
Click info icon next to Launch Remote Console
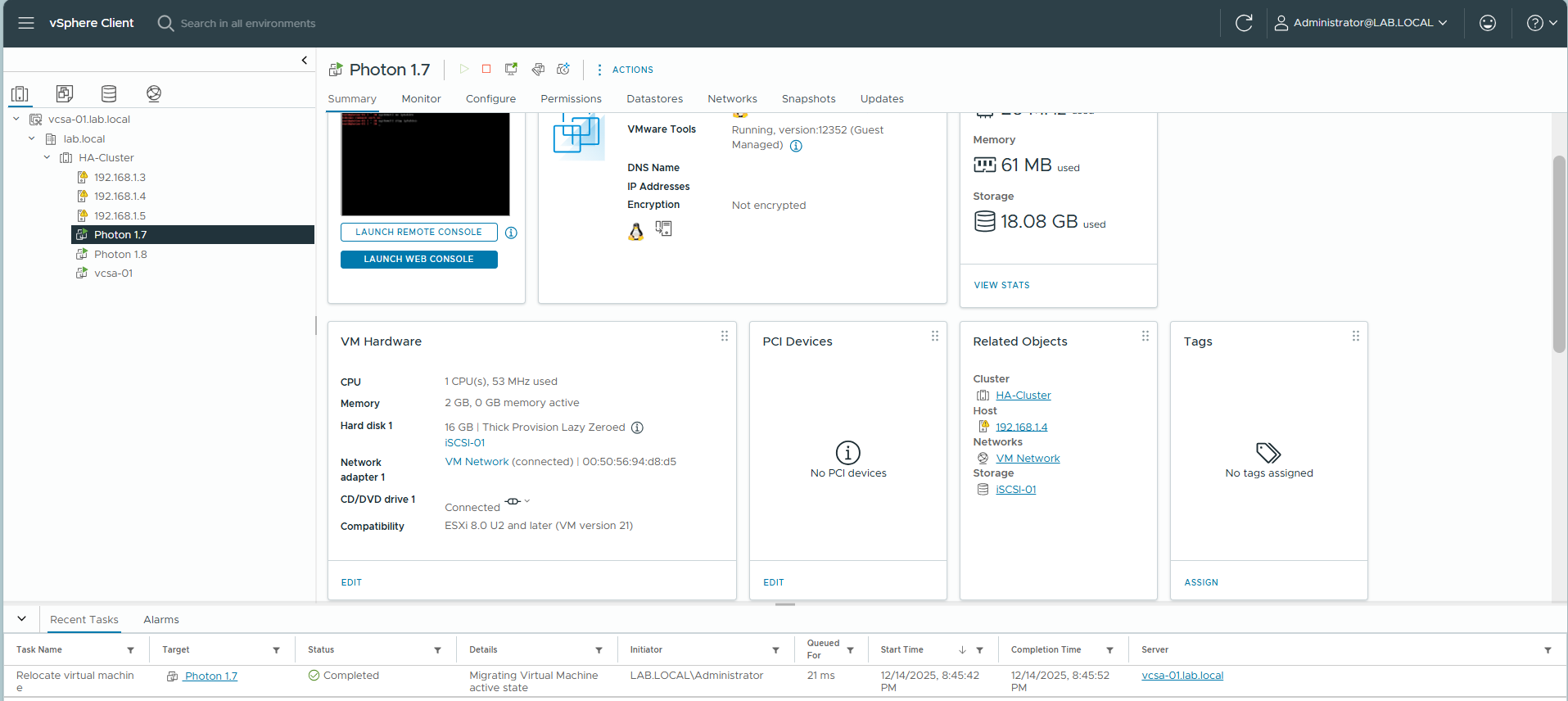click(511, 233)
